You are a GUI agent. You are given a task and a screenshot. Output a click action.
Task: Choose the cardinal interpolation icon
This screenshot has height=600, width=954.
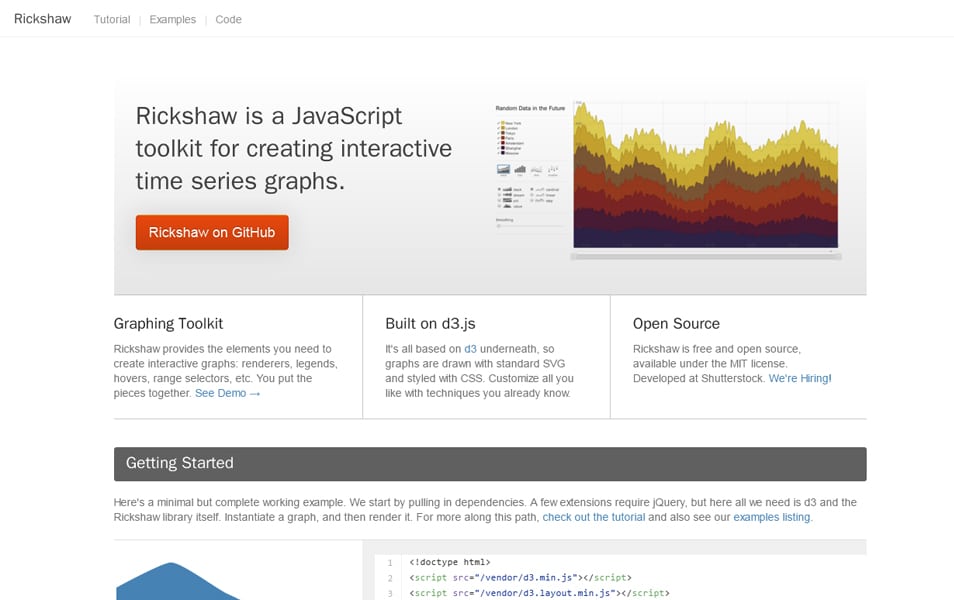pos(530,189)
